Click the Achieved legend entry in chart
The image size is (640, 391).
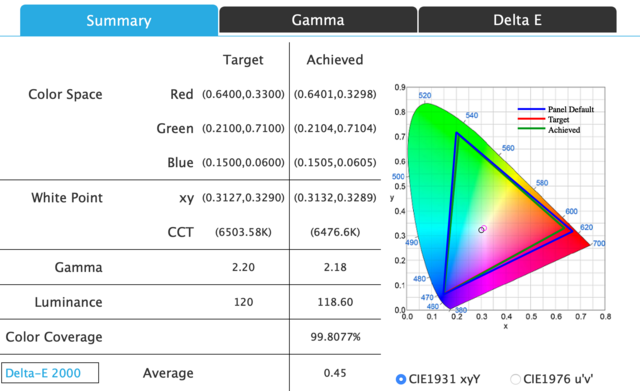coord(549,130)
